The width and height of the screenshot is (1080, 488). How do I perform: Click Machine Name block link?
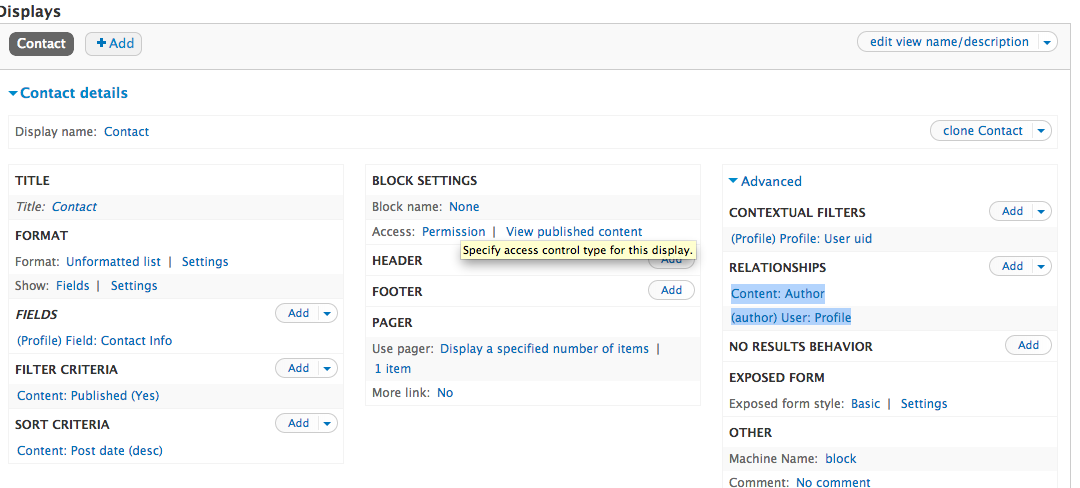(x=840, y=459)
